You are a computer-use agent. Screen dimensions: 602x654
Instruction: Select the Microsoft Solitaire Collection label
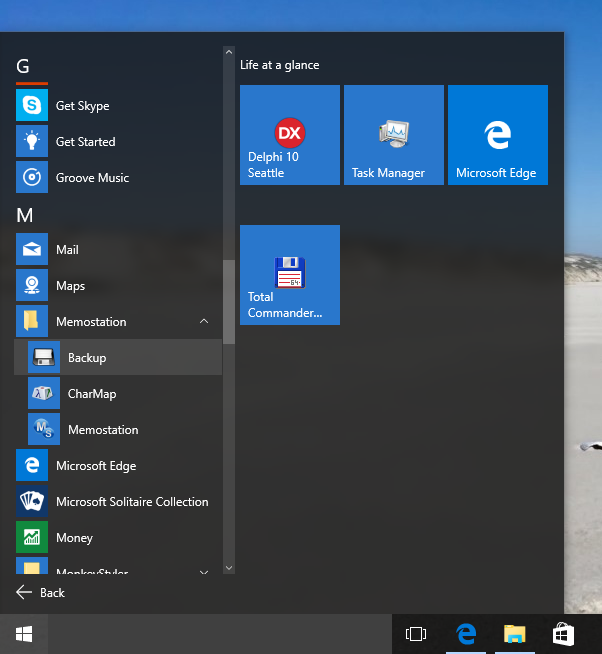pyautogui.click(x=132, y=501)
